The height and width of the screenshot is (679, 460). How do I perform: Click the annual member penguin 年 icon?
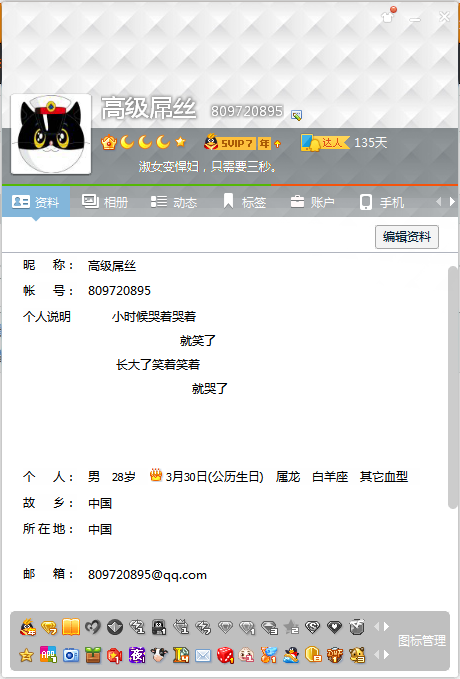(28, 627)
